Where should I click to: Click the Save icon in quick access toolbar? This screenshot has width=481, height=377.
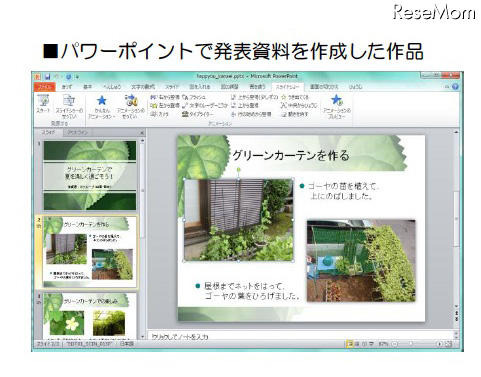pos(48,77)
